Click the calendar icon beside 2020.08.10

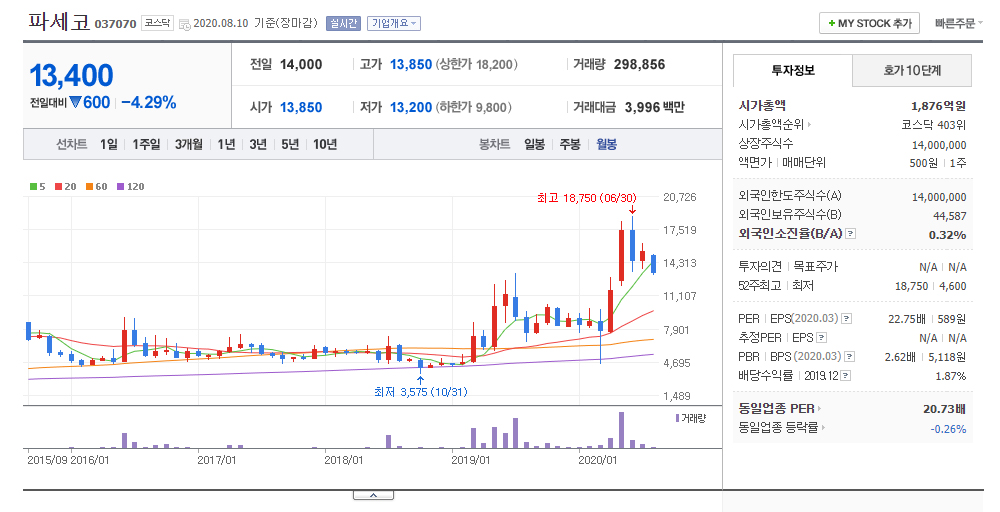coord(184,24)
